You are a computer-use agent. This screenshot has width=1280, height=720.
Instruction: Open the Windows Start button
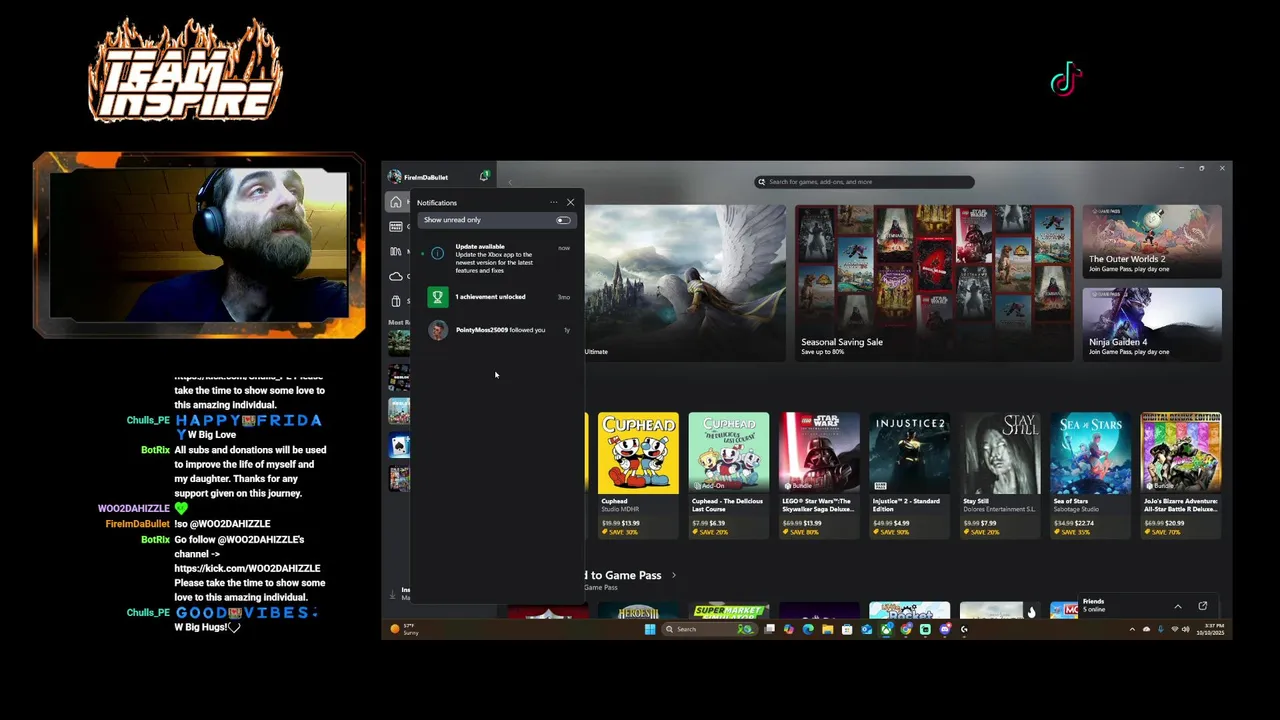point(650,629)
